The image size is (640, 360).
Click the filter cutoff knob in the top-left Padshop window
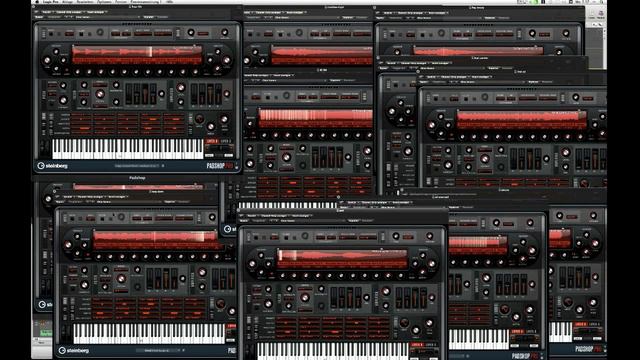click(x=100, y=94)
